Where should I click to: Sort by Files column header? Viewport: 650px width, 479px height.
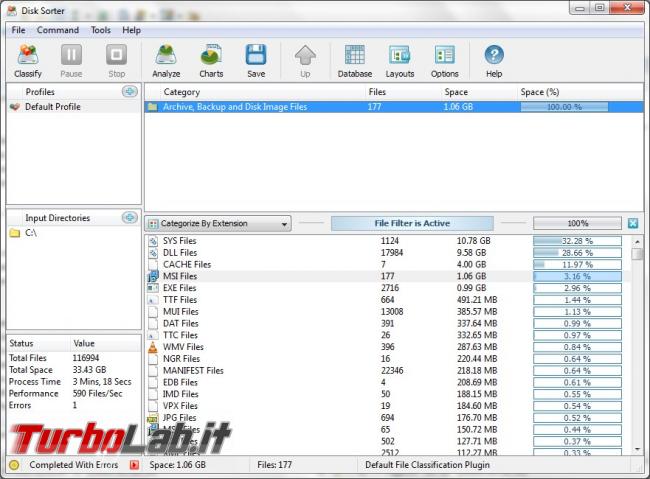377,92
